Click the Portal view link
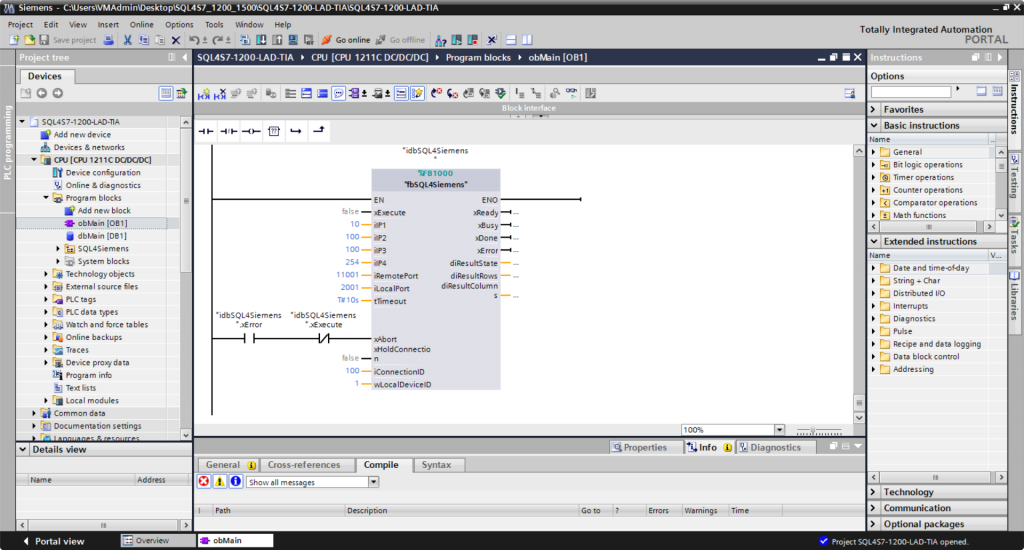The width and height of the screenshot is (1024, 550). (56, 541)
